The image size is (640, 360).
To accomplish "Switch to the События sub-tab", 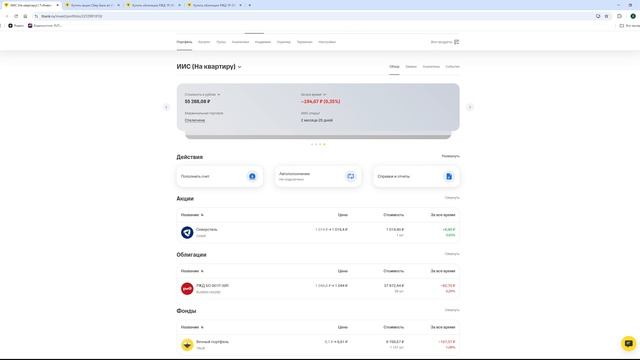I will (x=452, y=67).
